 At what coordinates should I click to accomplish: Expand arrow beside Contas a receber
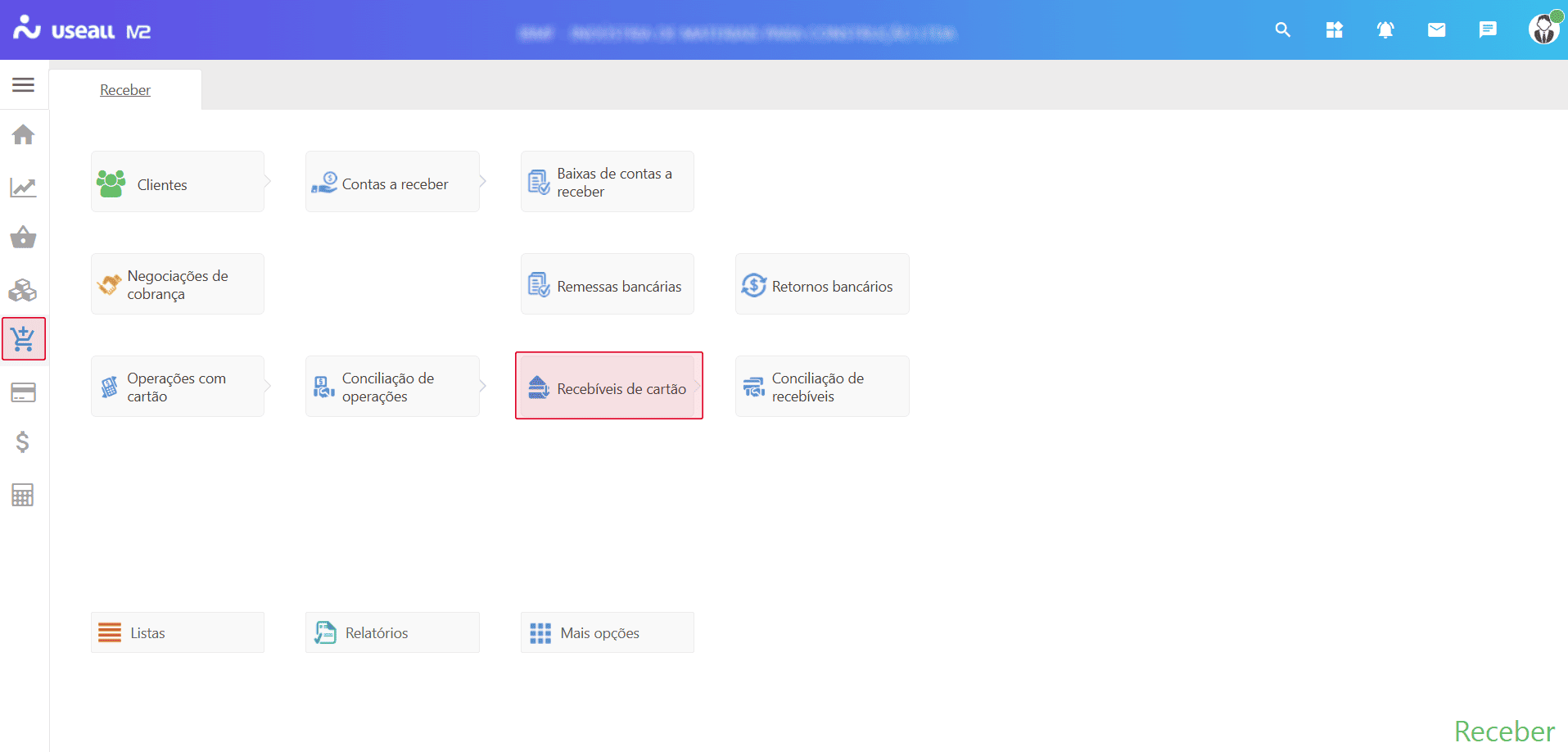[483, 181]
